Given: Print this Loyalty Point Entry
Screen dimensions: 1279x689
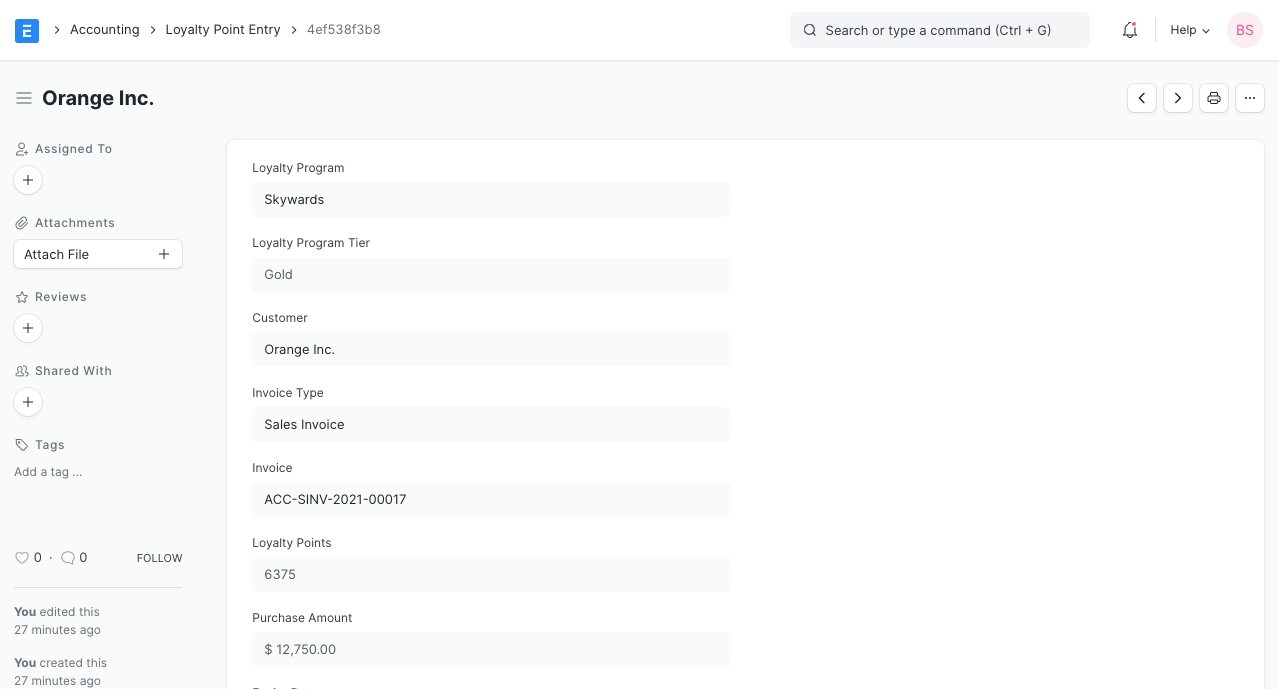Looking at the screenshot, I should (1214, 98).
